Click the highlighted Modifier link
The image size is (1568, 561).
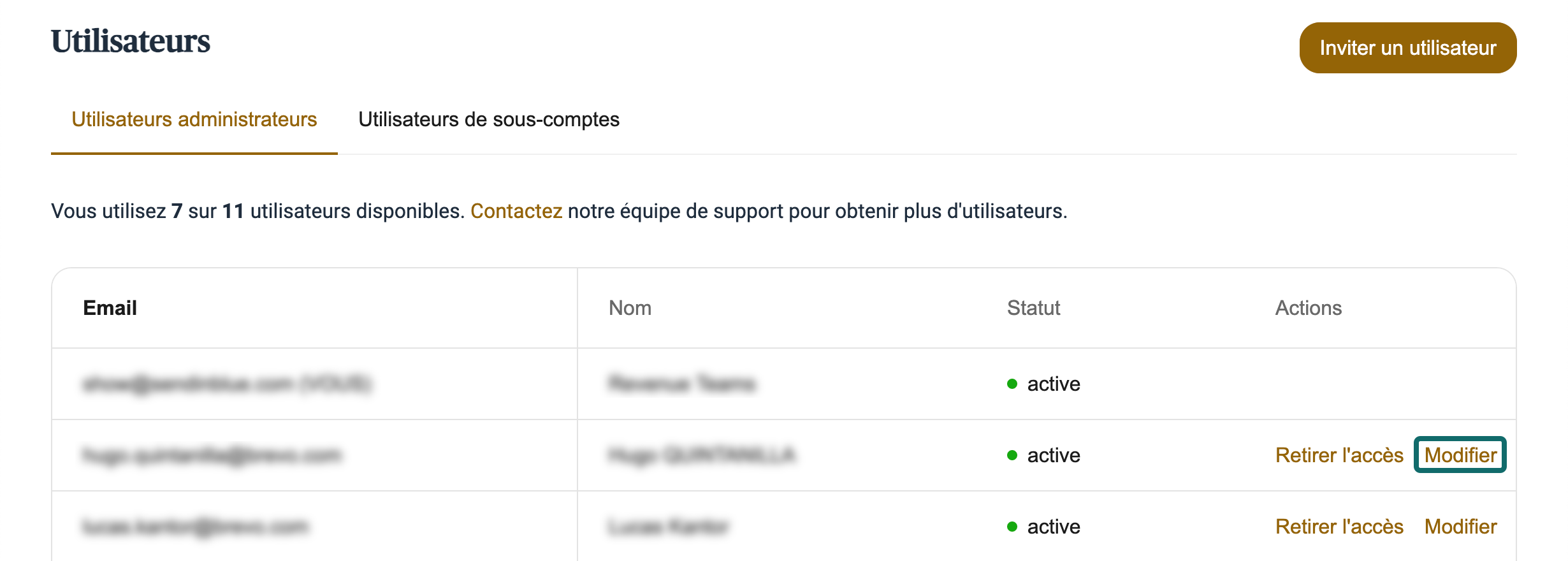click(1460, 455)
